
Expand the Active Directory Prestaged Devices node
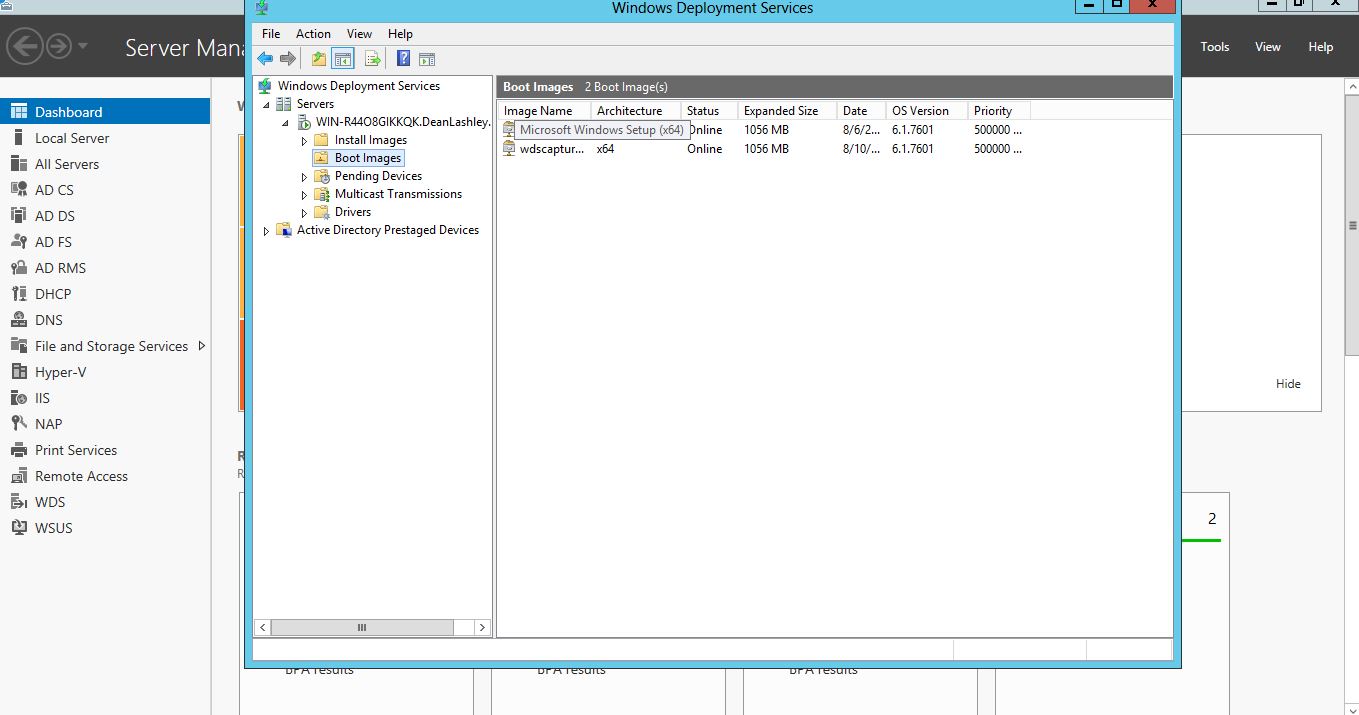(266, 231)
